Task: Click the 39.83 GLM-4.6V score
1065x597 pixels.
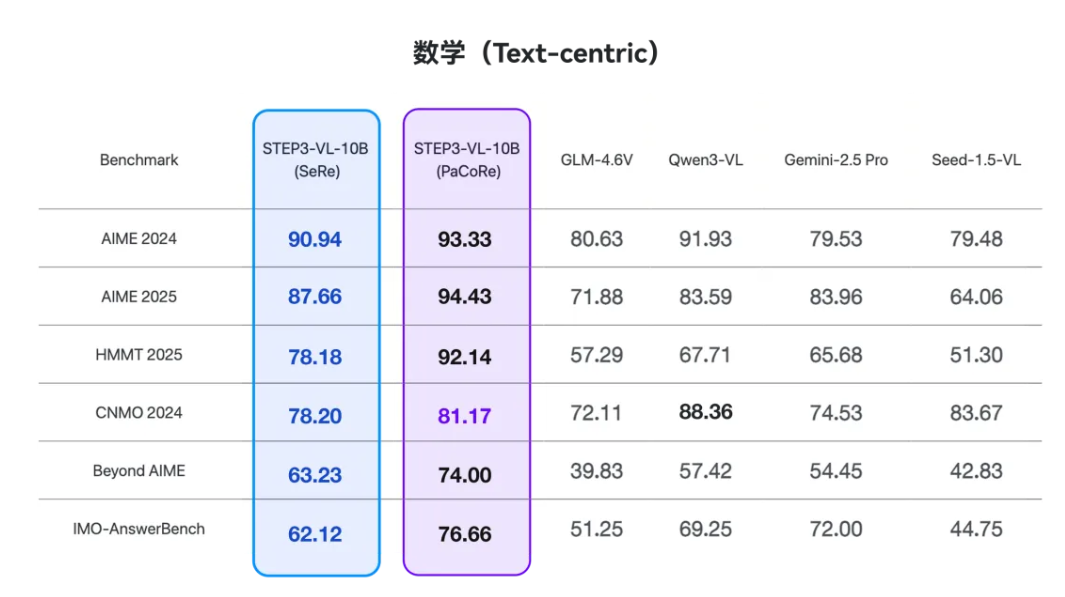Action: (x=596, y=472)
